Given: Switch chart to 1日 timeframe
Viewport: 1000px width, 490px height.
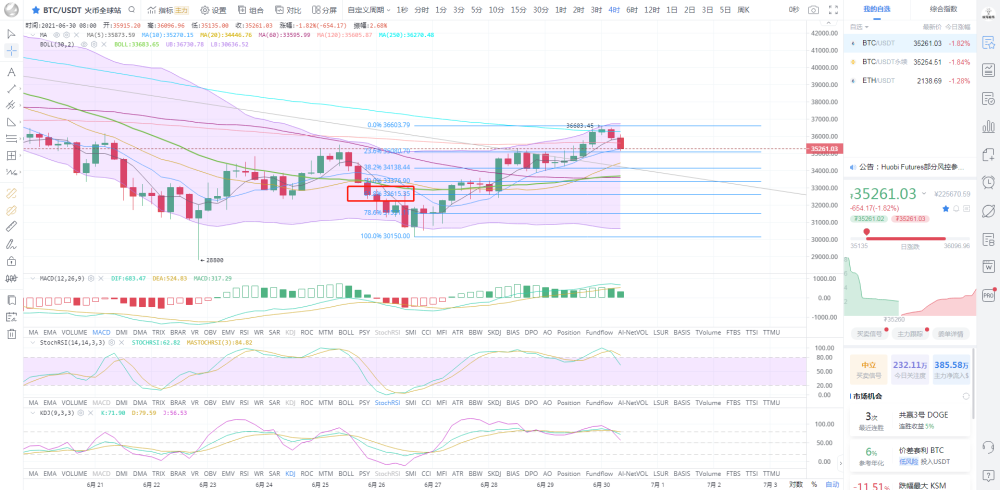Looking at the screenshot, I should pyautogui.click(x=672, y=10).
